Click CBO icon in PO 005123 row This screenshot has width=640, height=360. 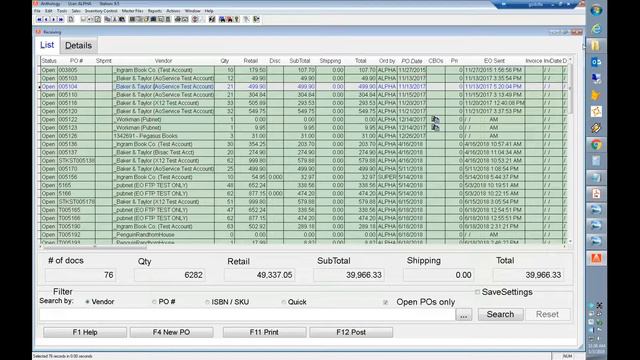coord(436,128)
